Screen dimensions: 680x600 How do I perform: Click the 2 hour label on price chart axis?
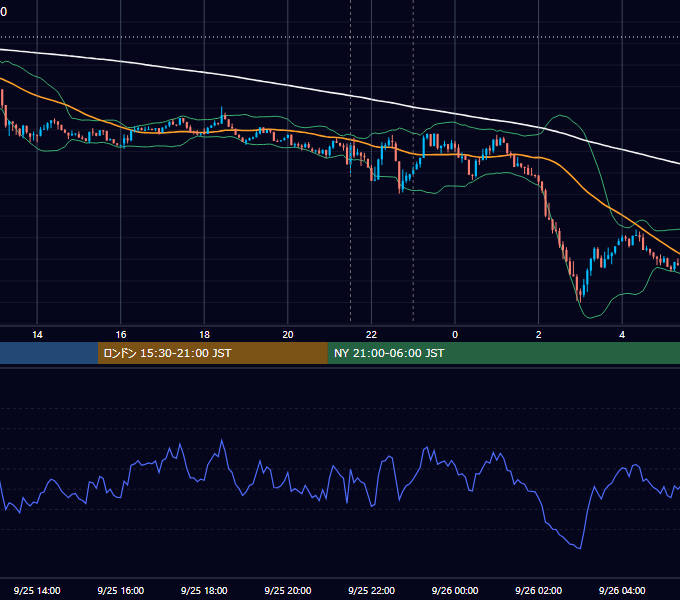[539, 335]
